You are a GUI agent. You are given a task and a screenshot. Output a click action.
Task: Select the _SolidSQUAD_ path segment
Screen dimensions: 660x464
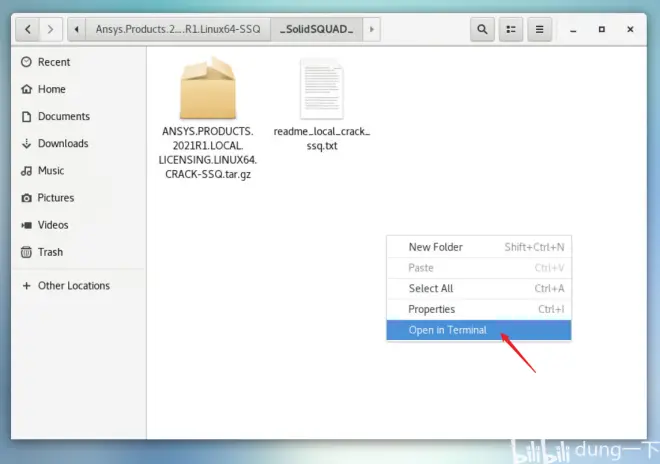tap(317, 29)
